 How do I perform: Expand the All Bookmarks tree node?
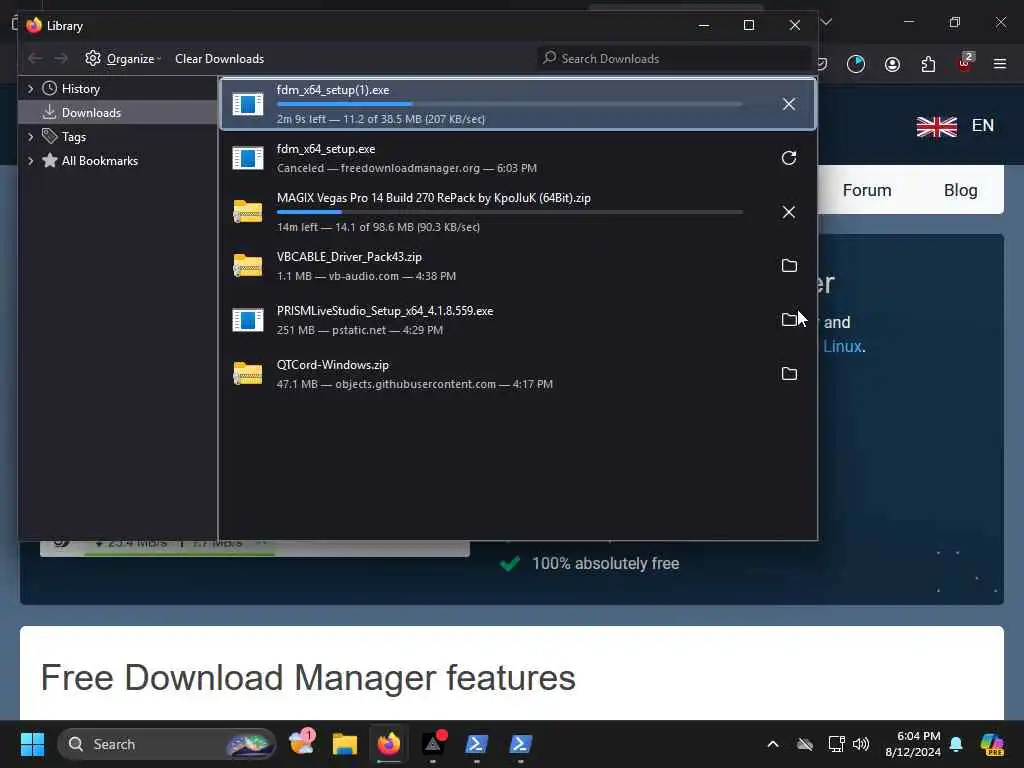tap(30, 161)
